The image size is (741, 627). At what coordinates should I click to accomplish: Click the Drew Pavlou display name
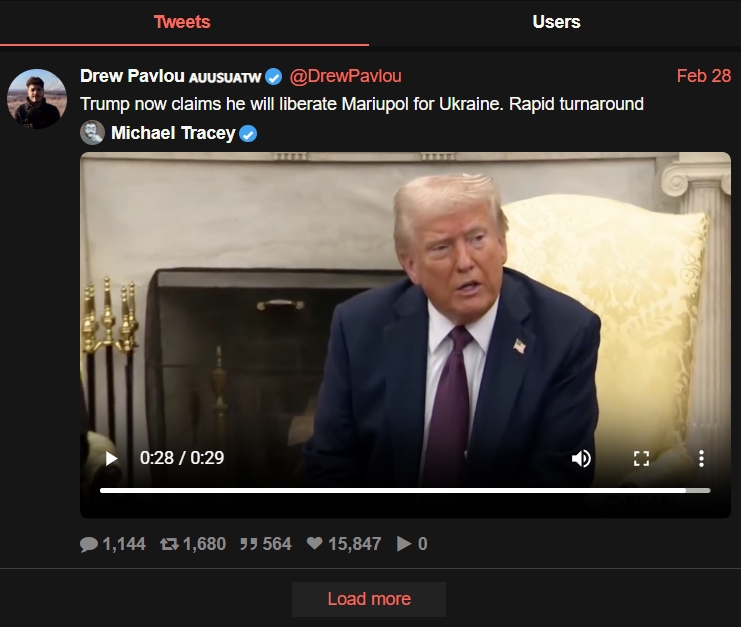point(132,76)
